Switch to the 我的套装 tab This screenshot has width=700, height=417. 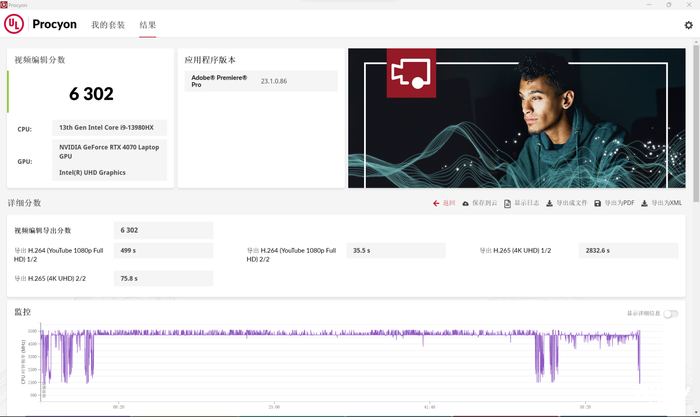[x=108, y=25]
